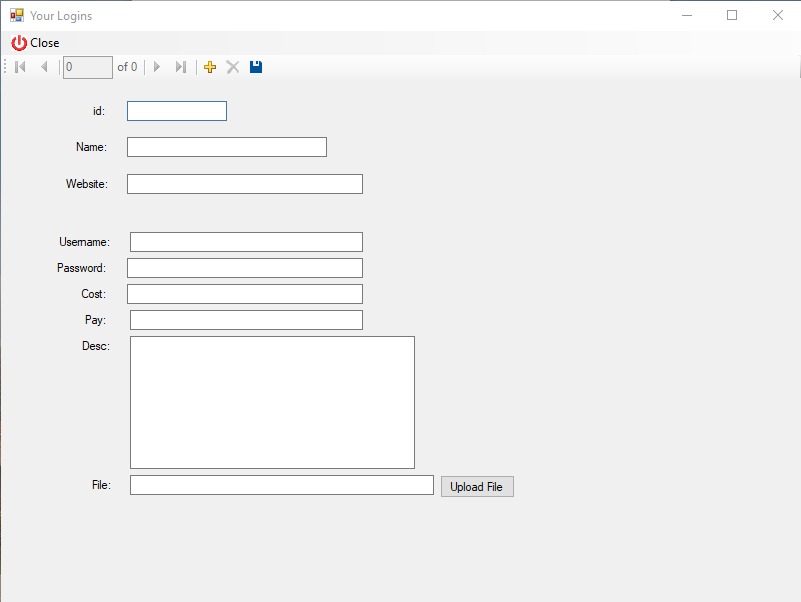
Task: Focus the id text field
Action: point(177,111)
